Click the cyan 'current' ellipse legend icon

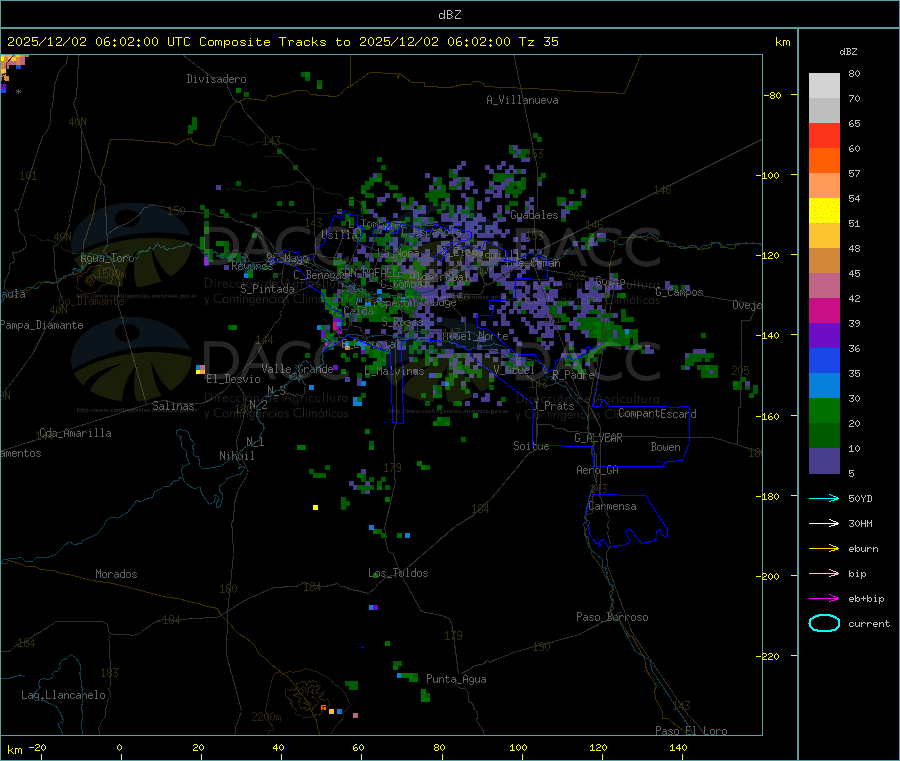click(x=824, y=623)
